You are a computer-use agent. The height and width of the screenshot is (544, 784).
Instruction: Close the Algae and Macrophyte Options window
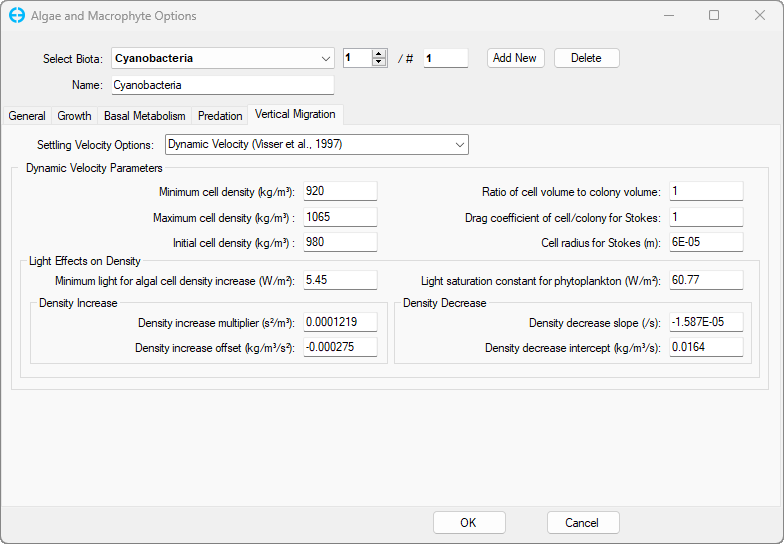pos(760,16)
